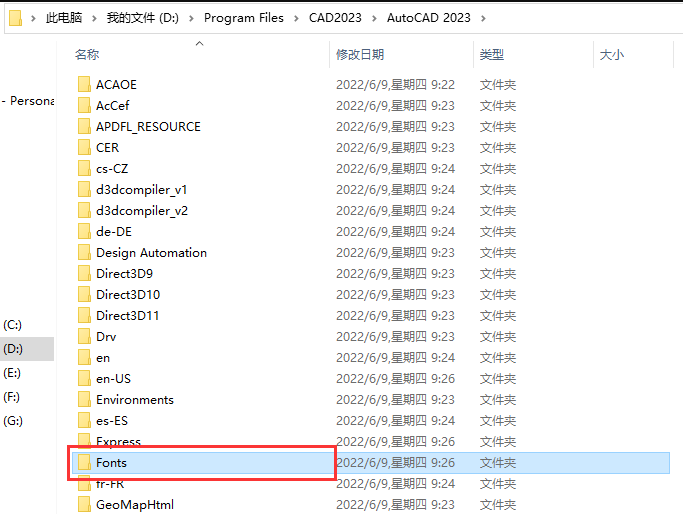Select the Express folder name

[118, 442]
